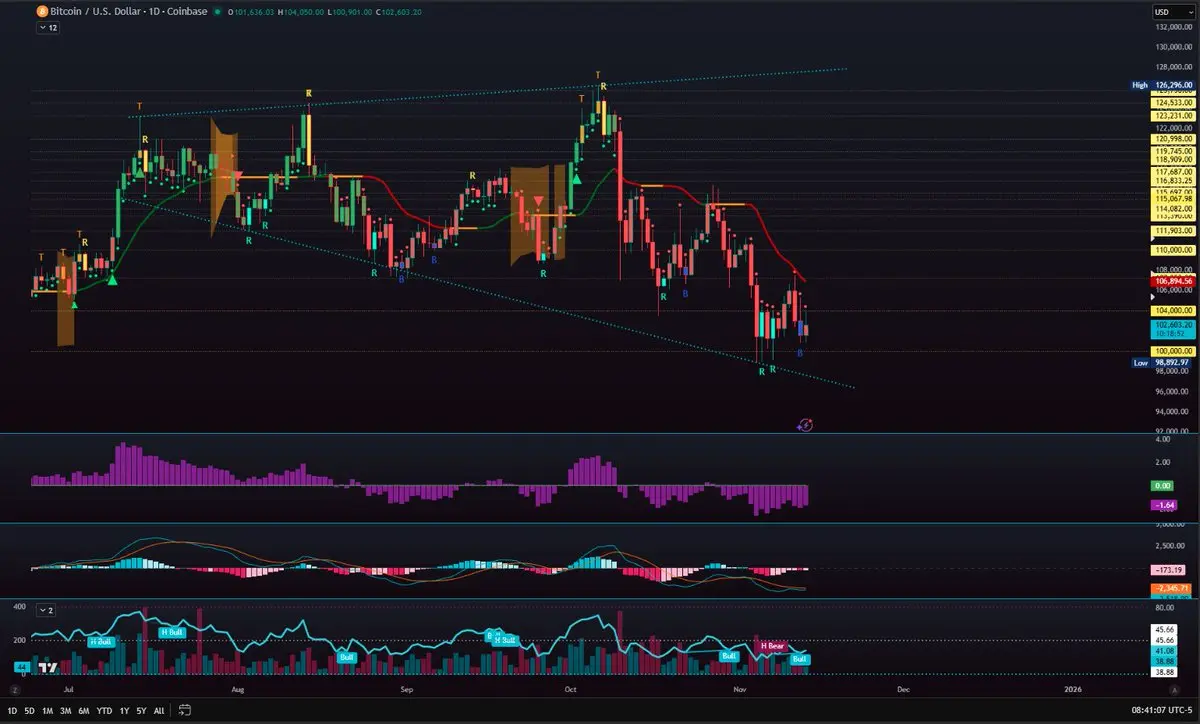This screenshot has height=724, width=1200.
Task: Open the go-to-date calendar icon
Action: pos(183,711)
